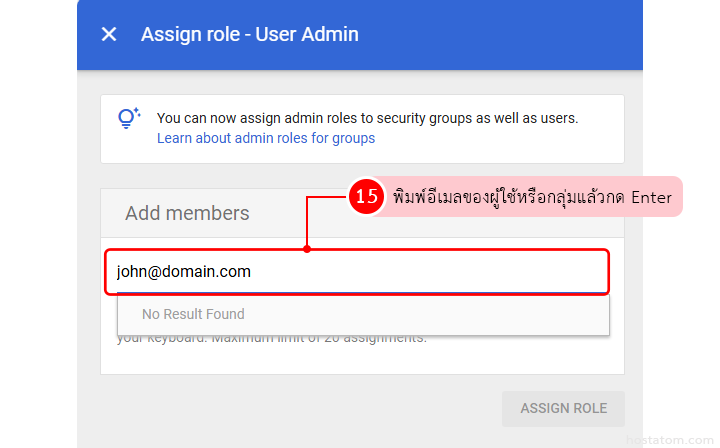Click the Assign role - User Admin title
Screen dimensions: 720x448
[x=249, y=34]
